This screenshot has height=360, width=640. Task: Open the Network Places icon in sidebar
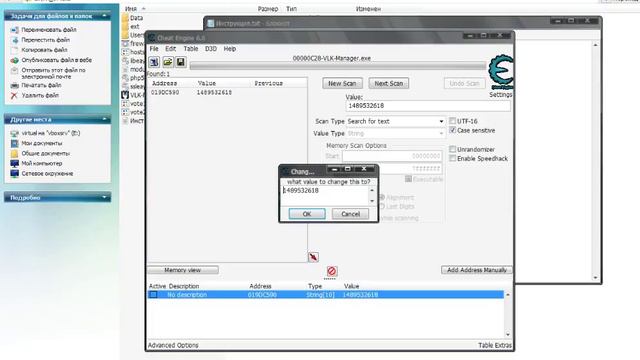[x=14, y=173]
